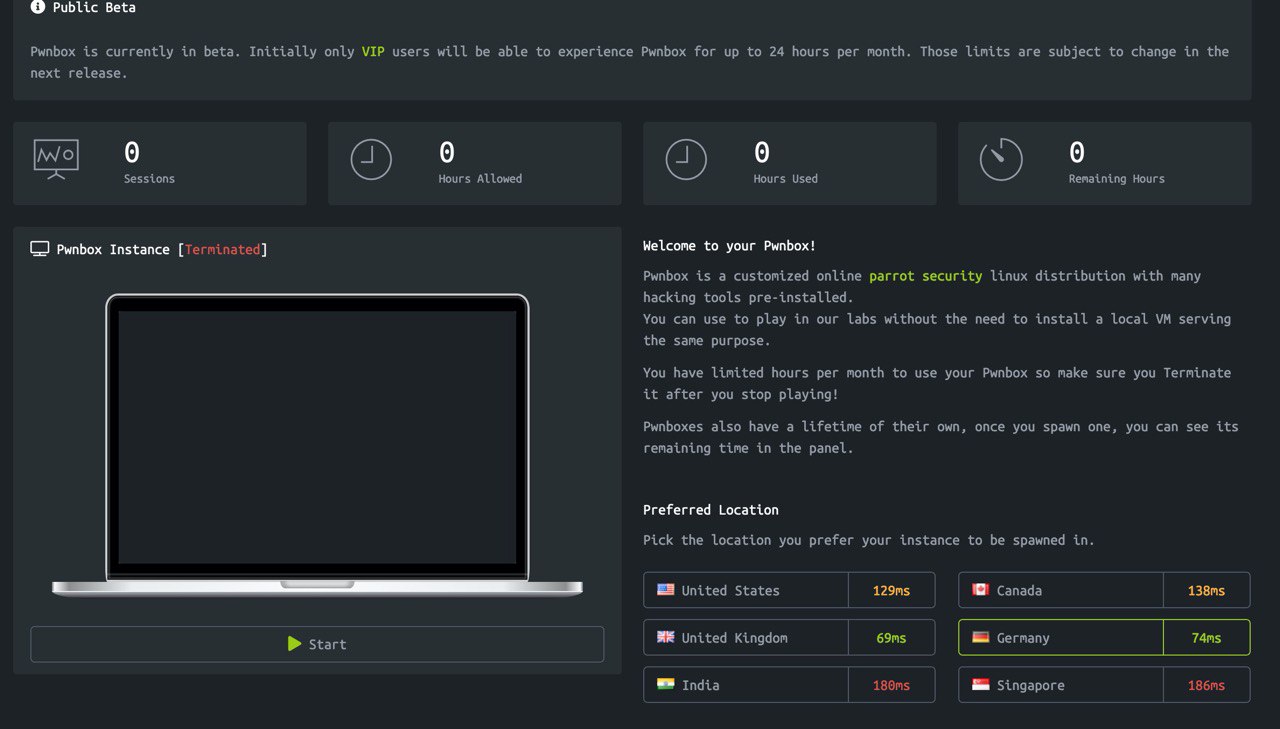1280x729 pixels.
Task: Click the Hours Allowed label
Action: [x=480, y=179]
